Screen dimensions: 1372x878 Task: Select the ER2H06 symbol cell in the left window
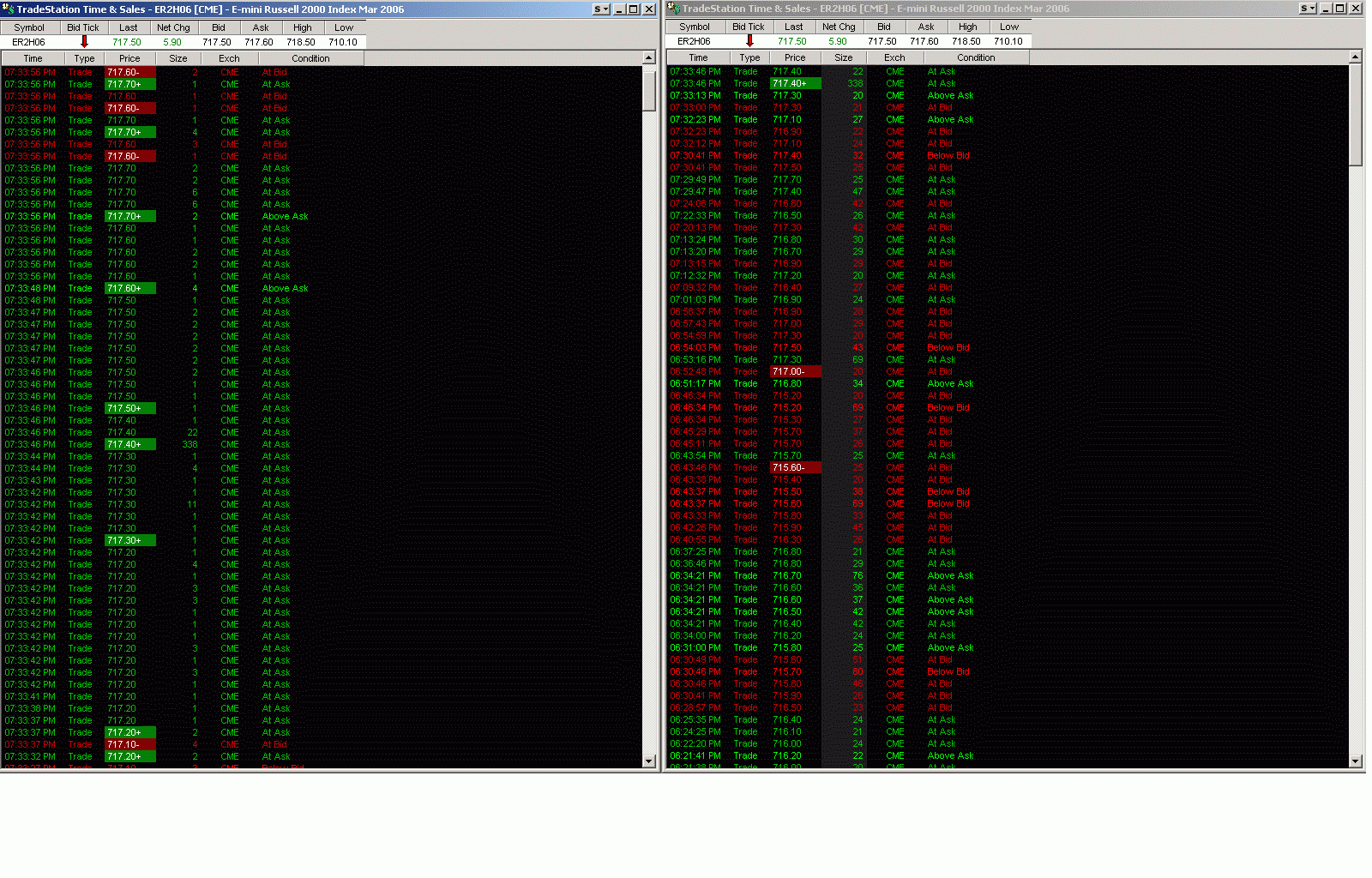(x=28, y=42)
